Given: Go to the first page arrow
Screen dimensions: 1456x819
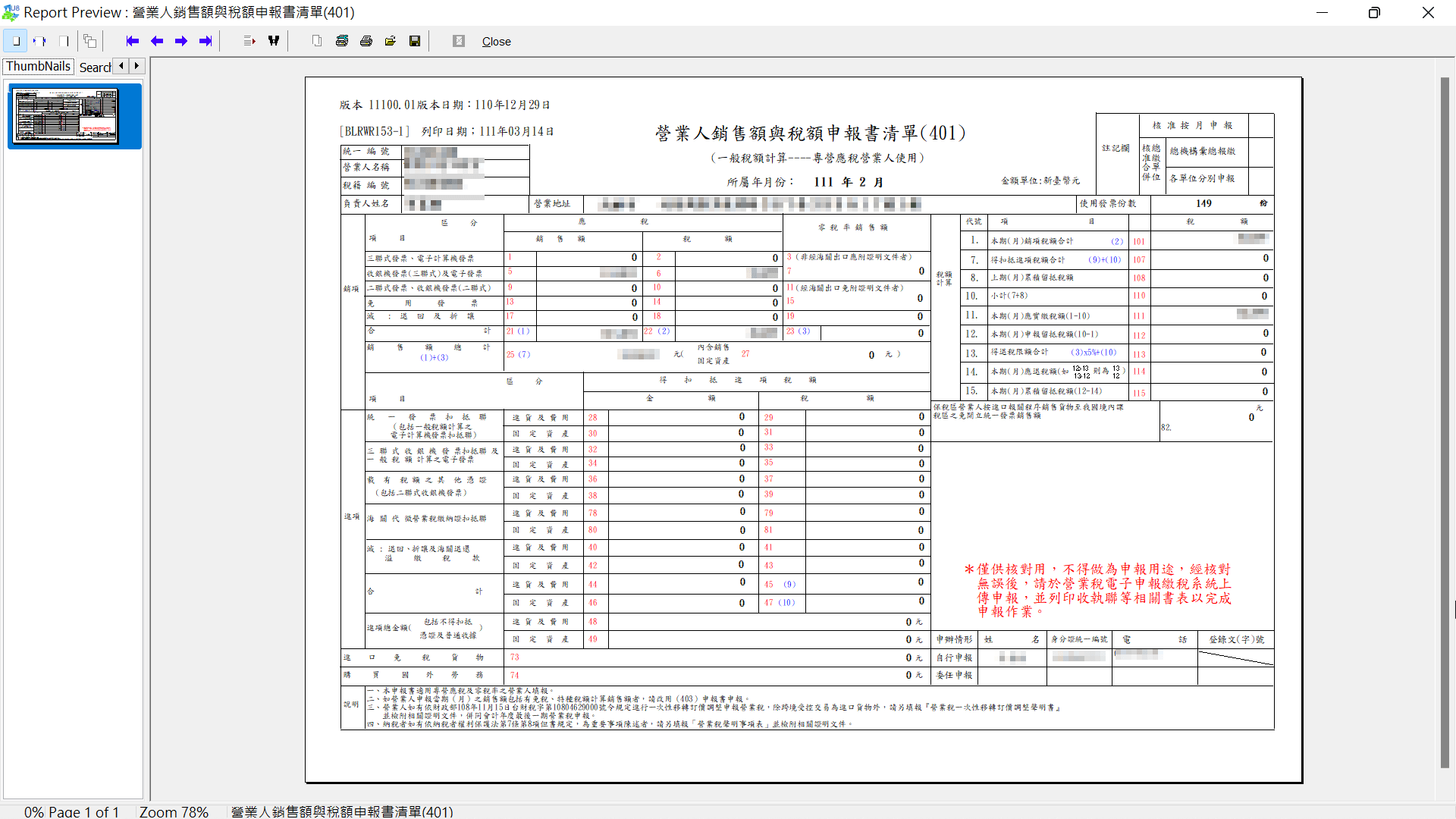Looking at the screenshot, I should (133, 41).
